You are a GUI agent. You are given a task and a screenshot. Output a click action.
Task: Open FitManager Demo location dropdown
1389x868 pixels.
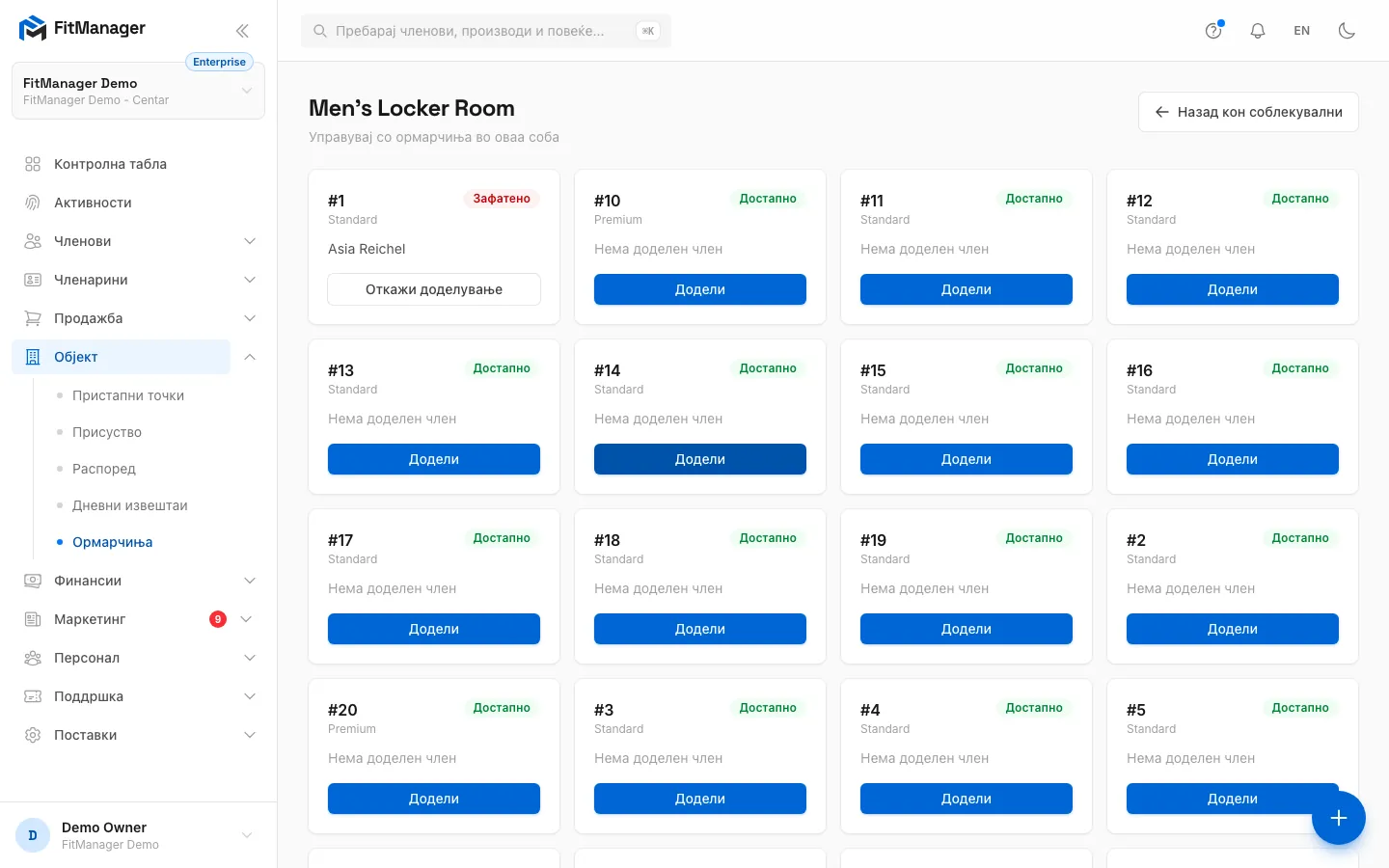(138, 92)
